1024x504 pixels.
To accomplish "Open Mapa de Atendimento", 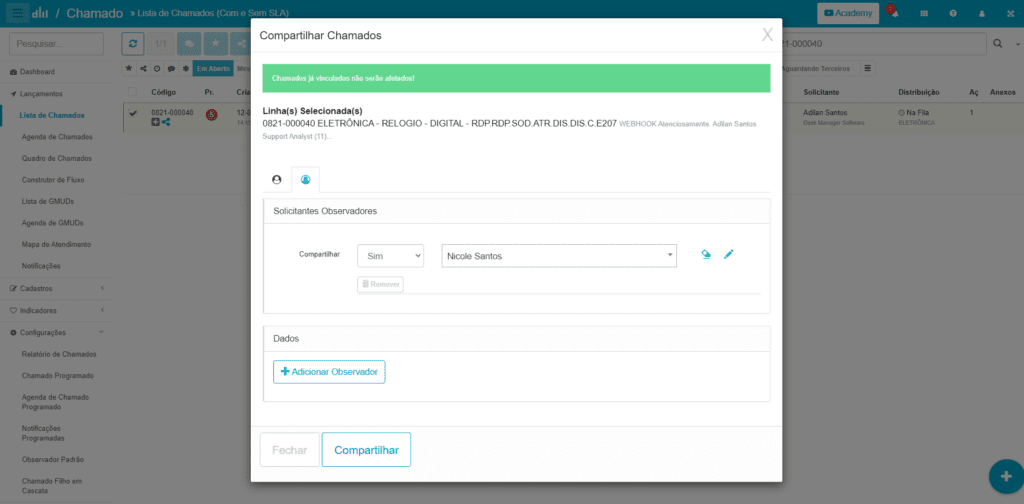I will pos(56,244).
